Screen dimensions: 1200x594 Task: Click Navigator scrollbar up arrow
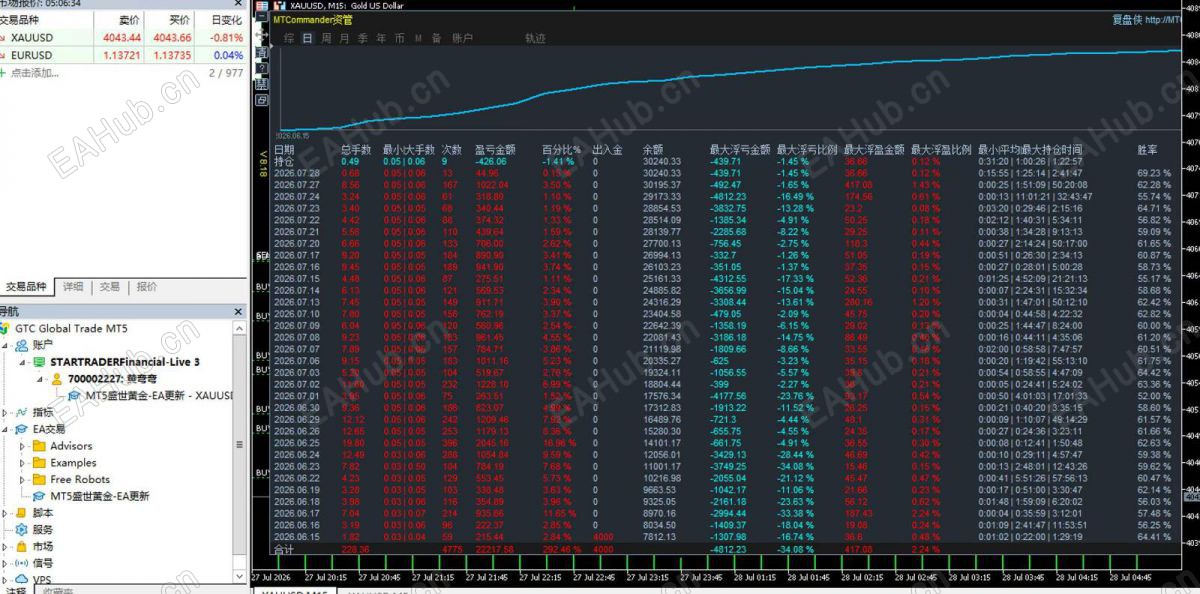pos(239,326)
